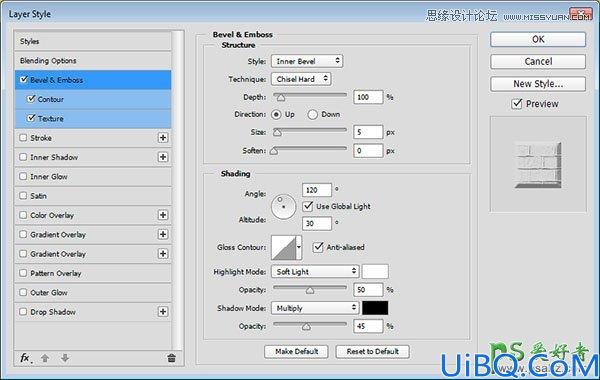The height and width of the screenshot is (380, 600).
Task: Open the Style dropdown showing Inner Bevel
Action: (307, 61)
